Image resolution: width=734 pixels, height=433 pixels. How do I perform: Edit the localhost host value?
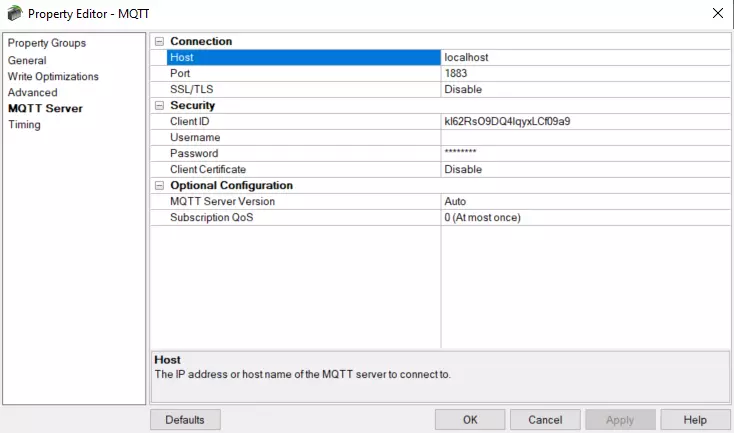pos(585,57)
